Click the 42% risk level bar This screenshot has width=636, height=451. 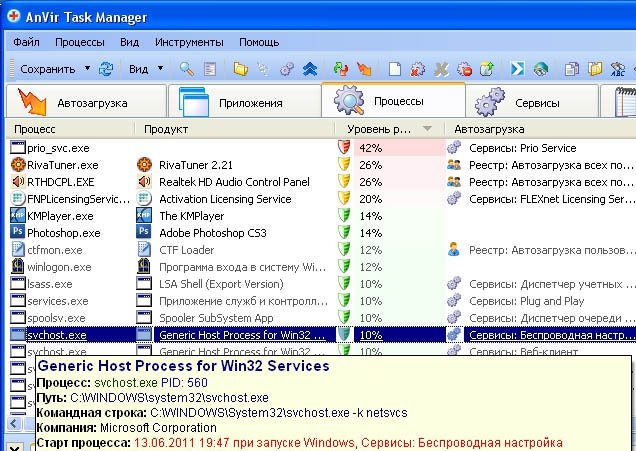tap(400, 148)
